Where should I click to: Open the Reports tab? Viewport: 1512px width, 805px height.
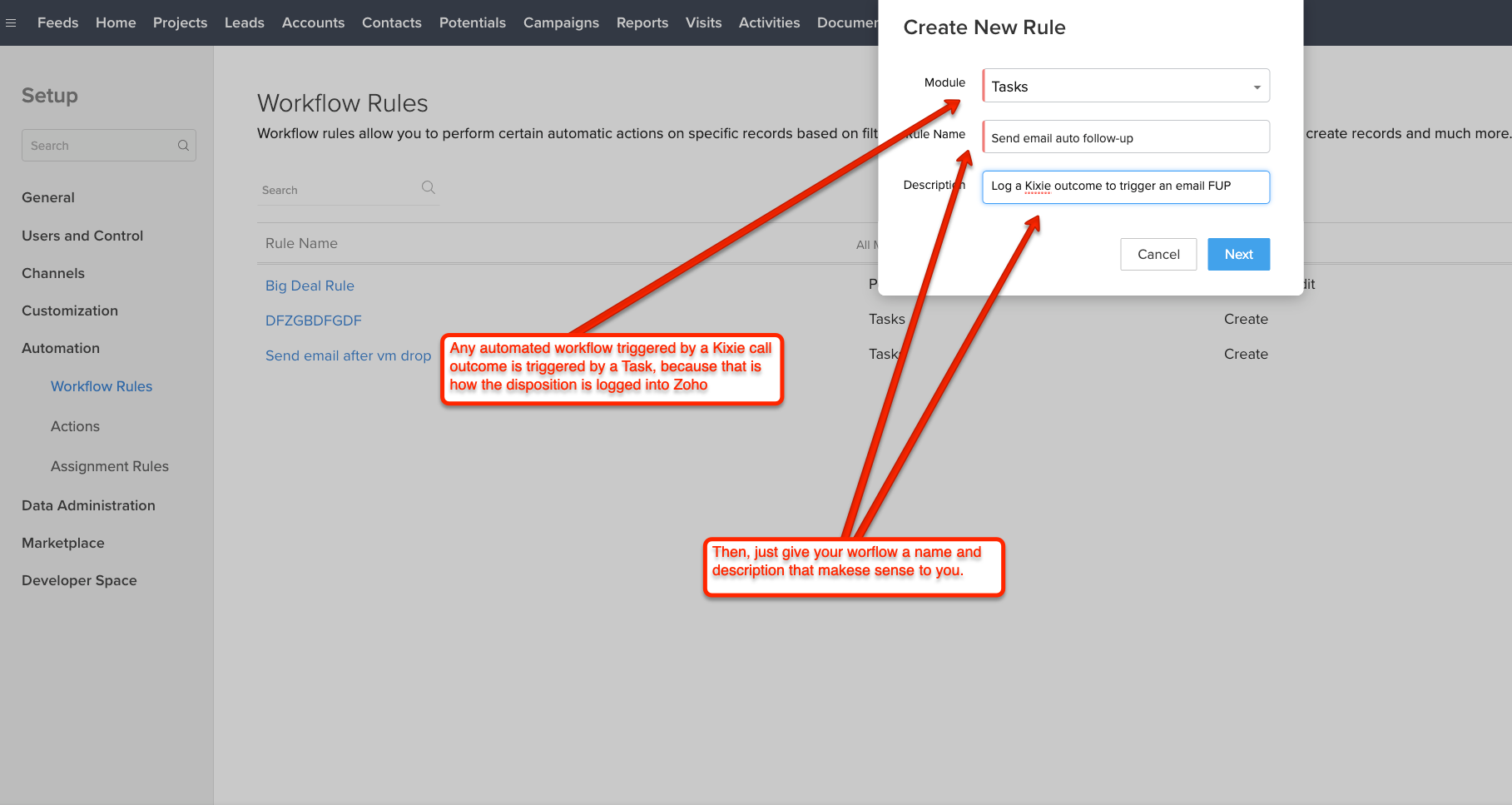(642, 22)
